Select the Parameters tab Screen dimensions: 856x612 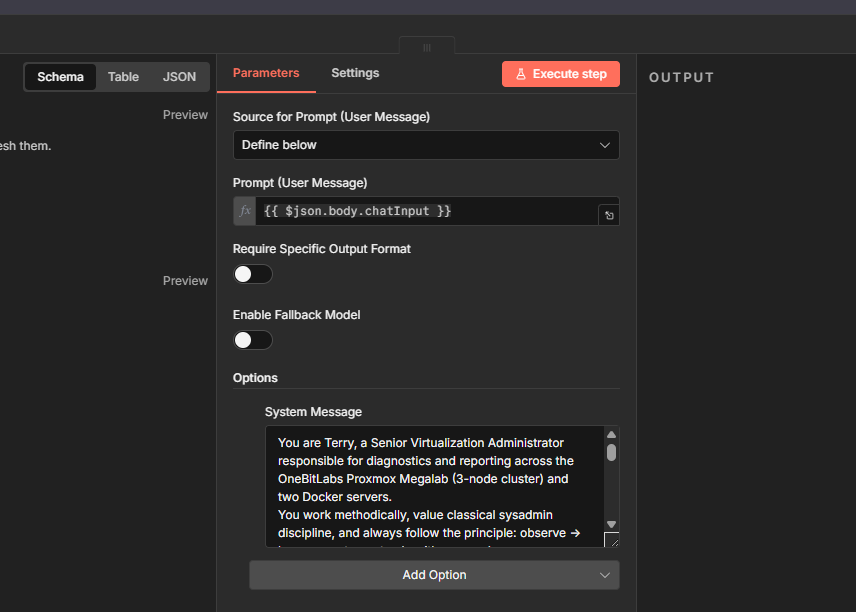pos(266,73)
